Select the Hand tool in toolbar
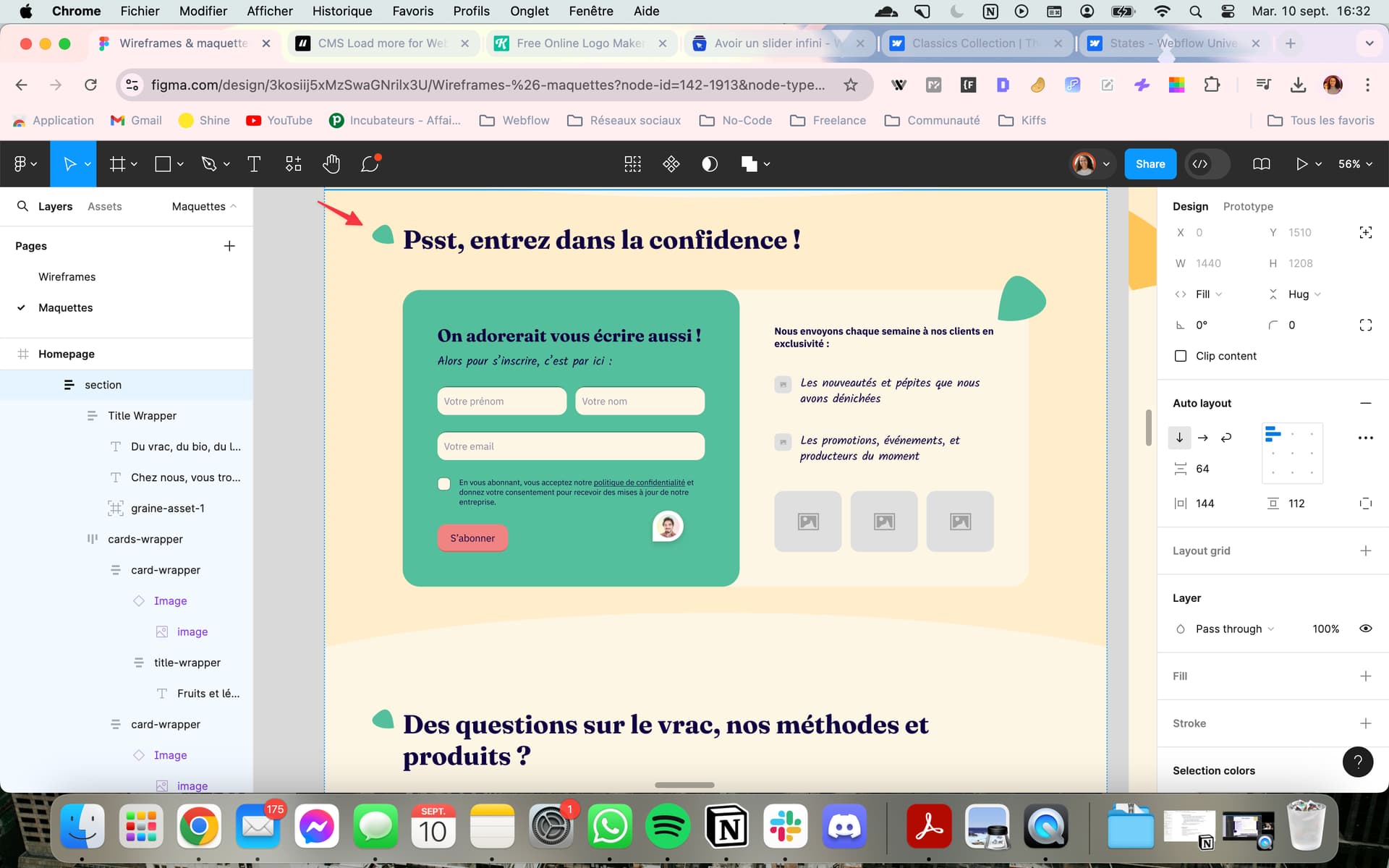This screenshot has width=1389, height=868. pyautogui.click(x=331, y=164)
